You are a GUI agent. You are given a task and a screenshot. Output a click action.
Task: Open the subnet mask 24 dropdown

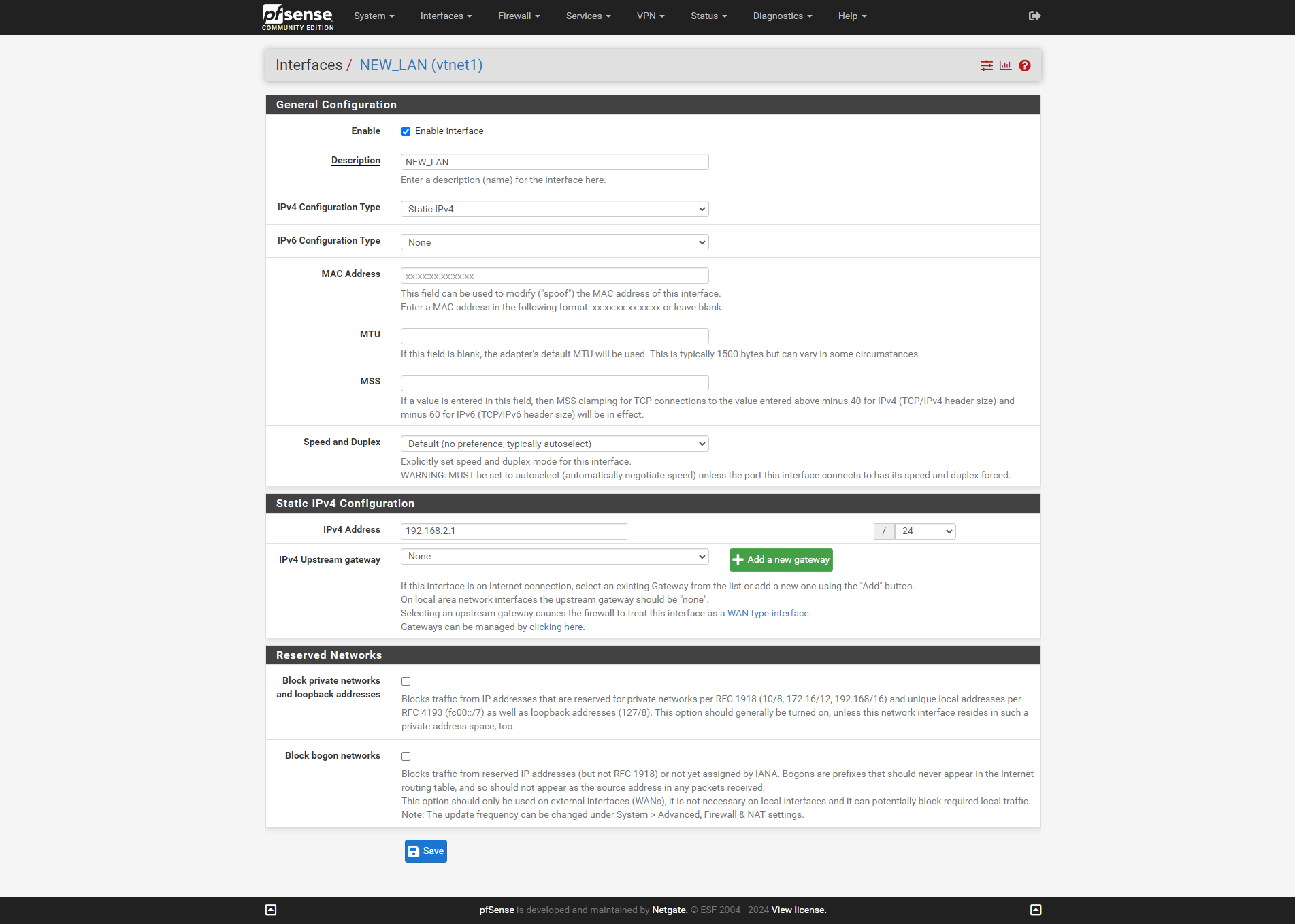925,531
